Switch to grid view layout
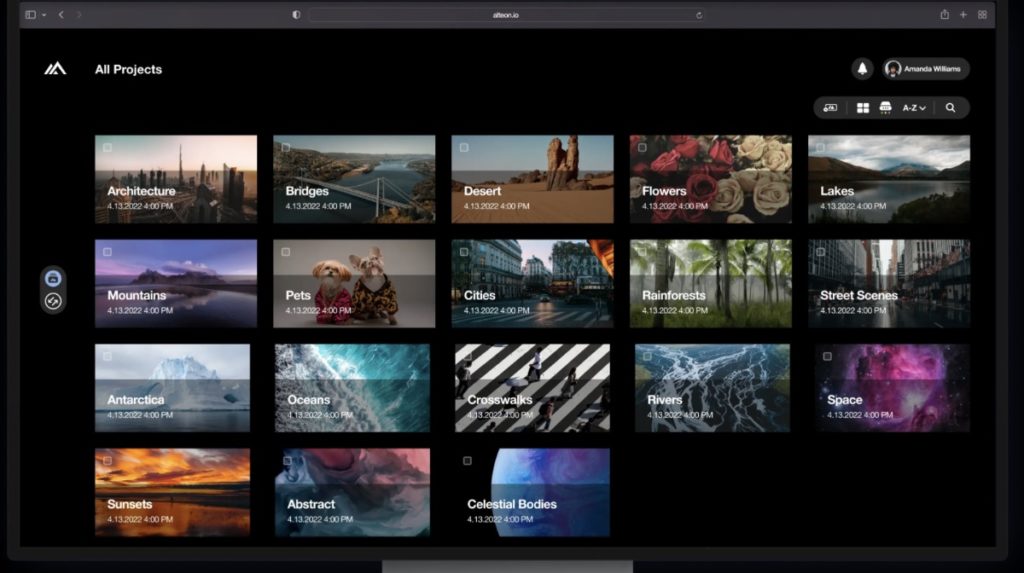The width and height of the screenshot is (1024, 573). (863, 108)
